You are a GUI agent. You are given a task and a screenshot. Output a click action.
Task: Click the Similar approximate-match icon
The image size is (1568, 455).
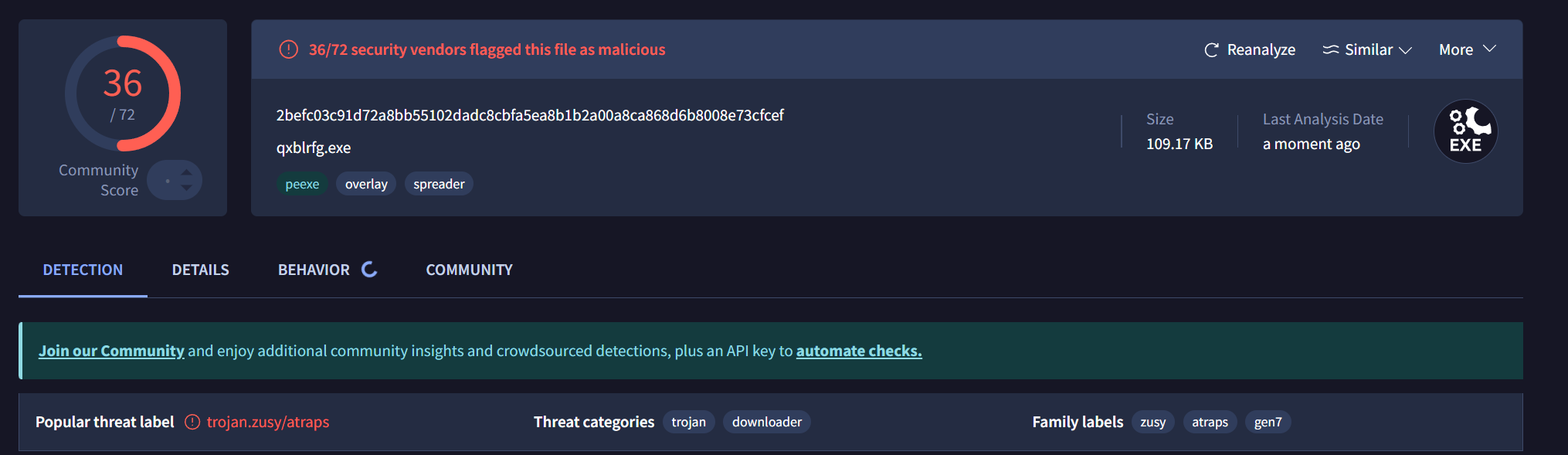pyautogui.click(x=1330, y=50)
